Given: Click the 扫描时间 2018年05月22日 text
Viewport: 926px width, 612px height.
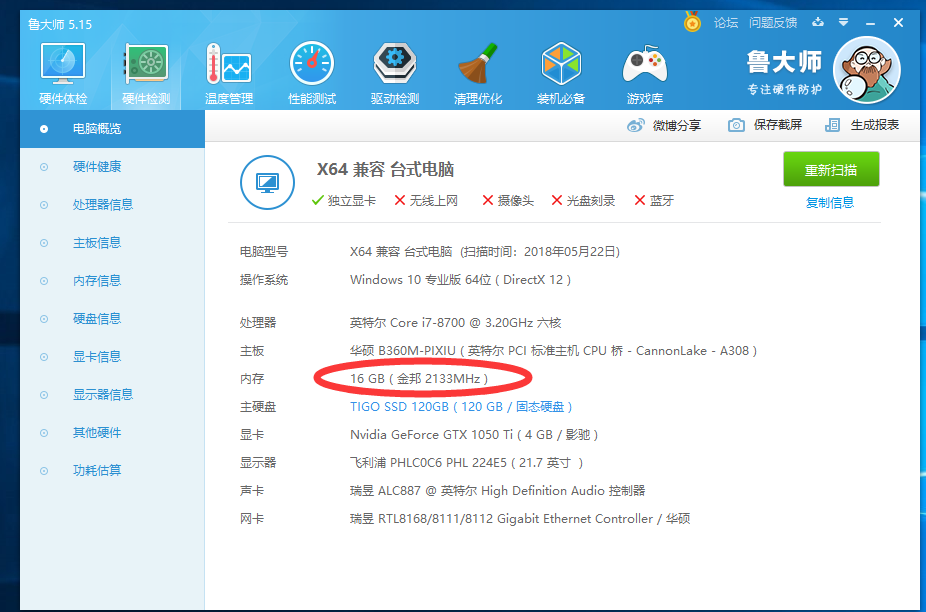Looking at the screenshot, I should [540, 252].
